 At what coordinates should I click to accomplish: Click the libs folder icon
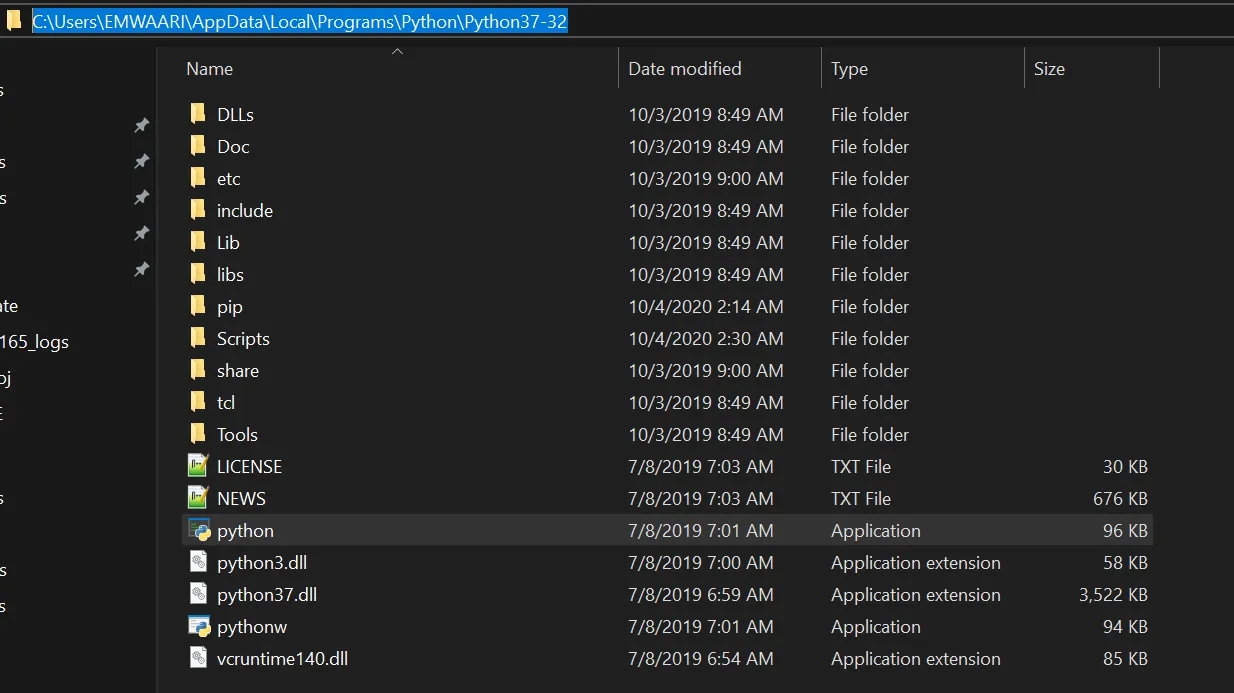click(198, 274)
